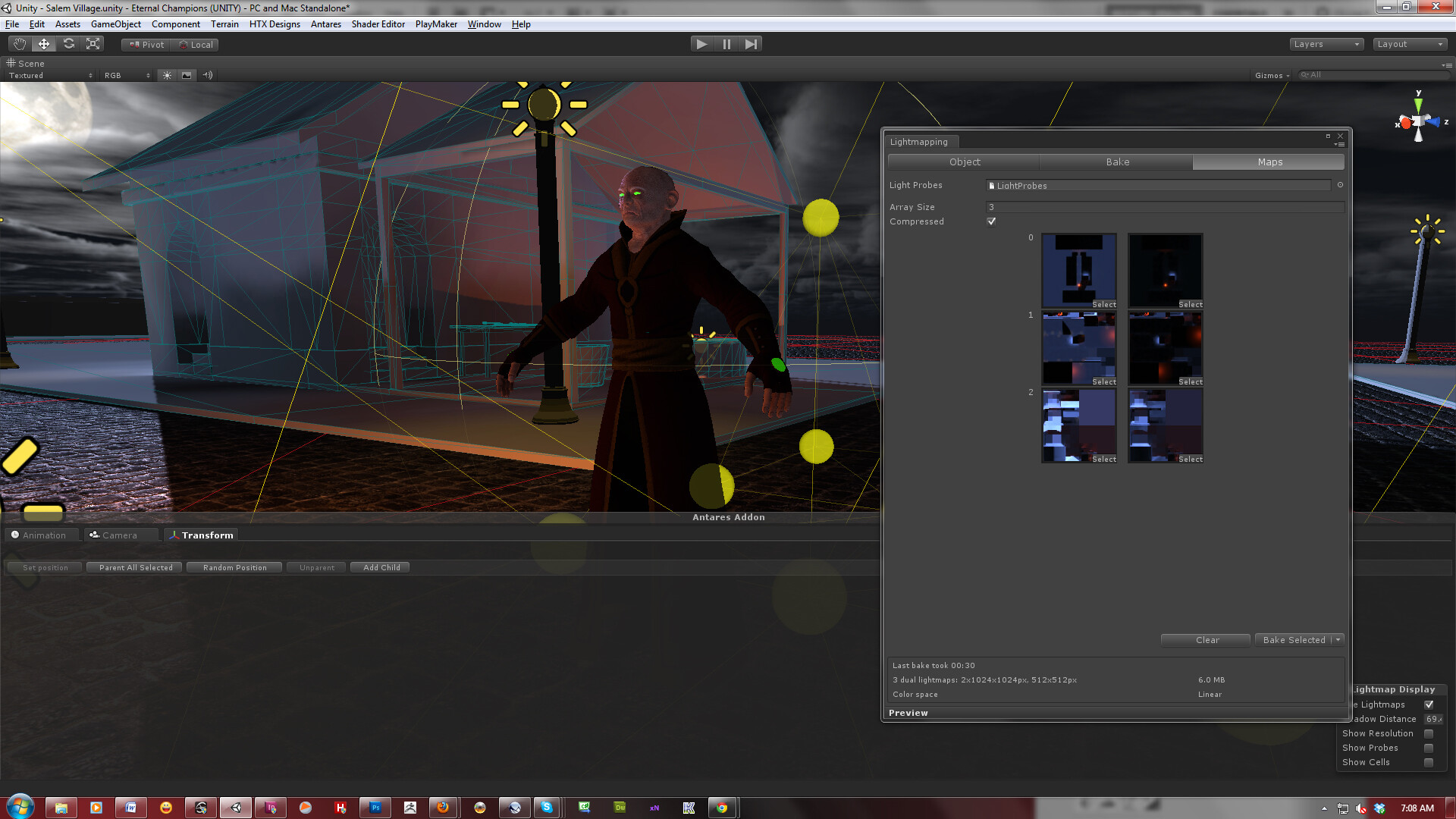Click the Bake Selected button
The image size is (1456, 819).
[1294, 639]
